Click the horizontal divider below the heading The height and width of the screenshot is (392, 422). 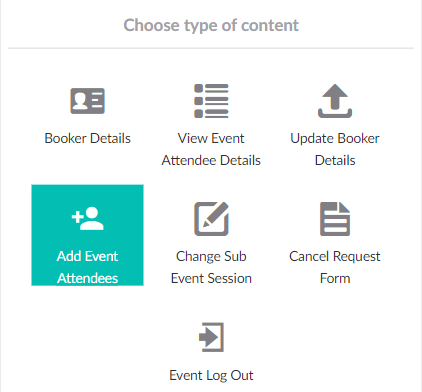(x=211, y=48)
